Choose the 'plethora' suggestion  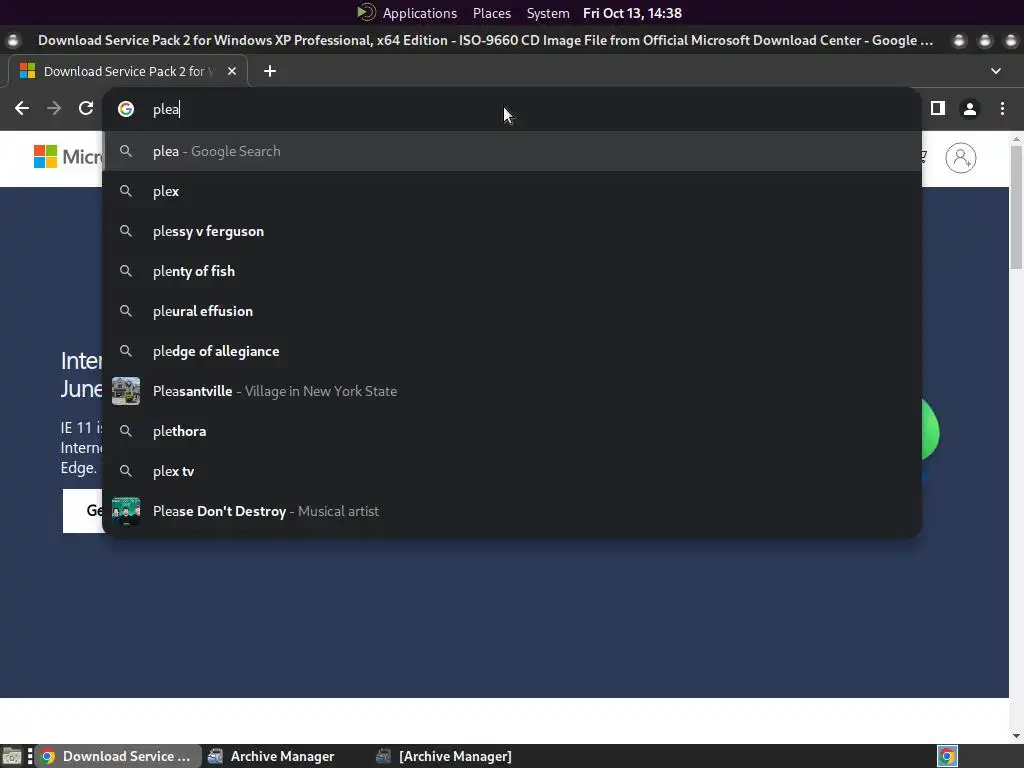pos(512,431)
